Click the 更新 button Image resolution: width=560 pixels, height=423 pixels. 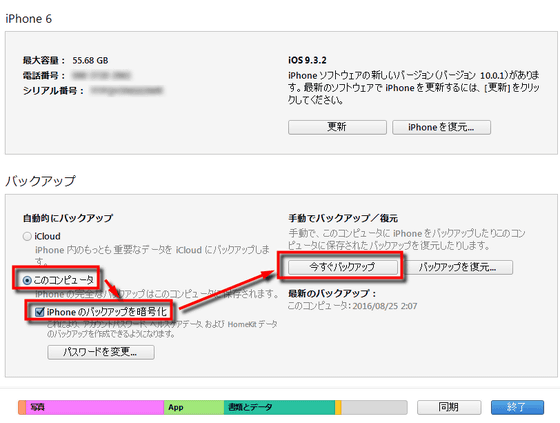pyautogui.click(x=337, y=127)
